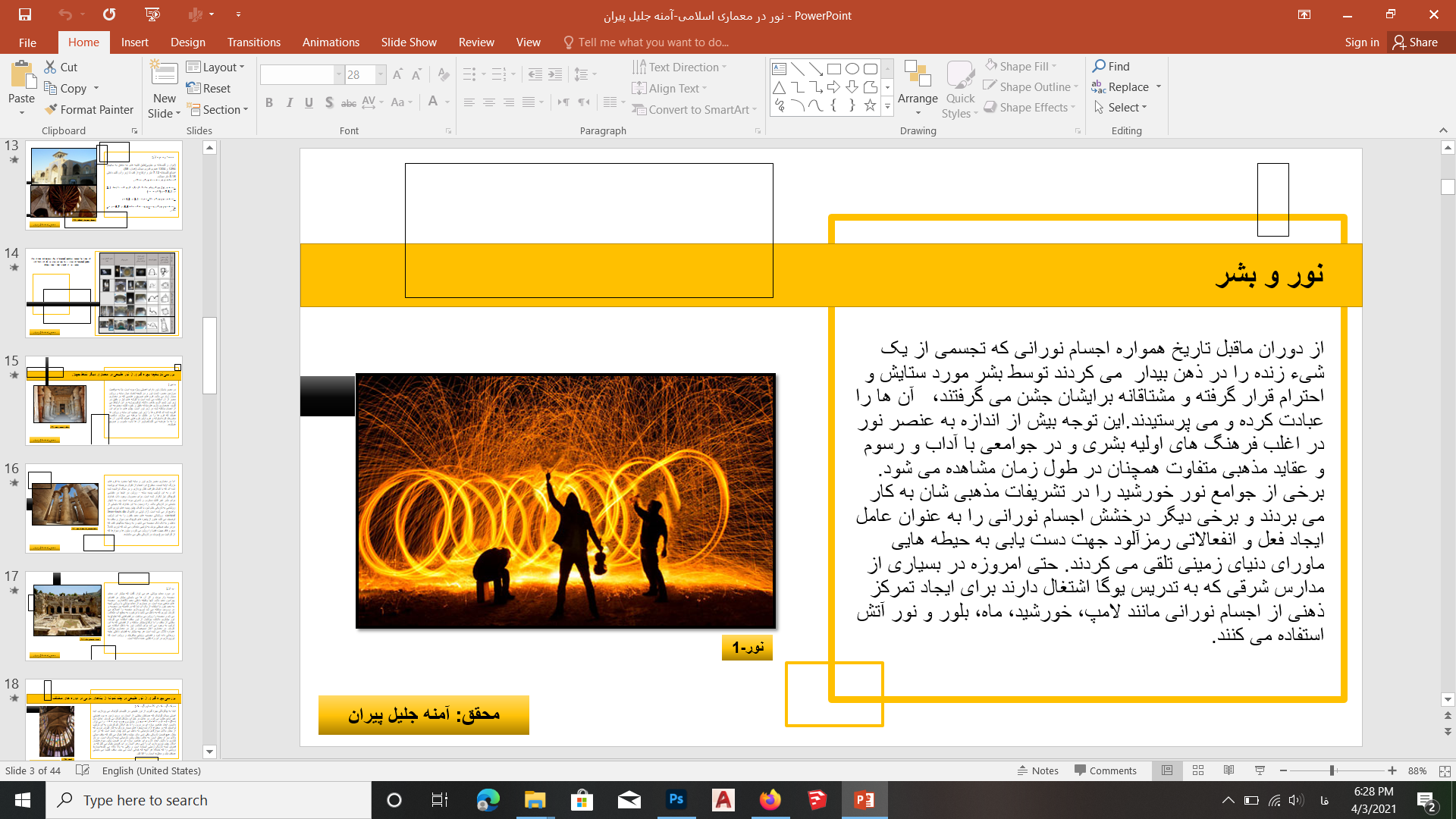
Task: Open the Layout dropdown
Action: (216, 67)
